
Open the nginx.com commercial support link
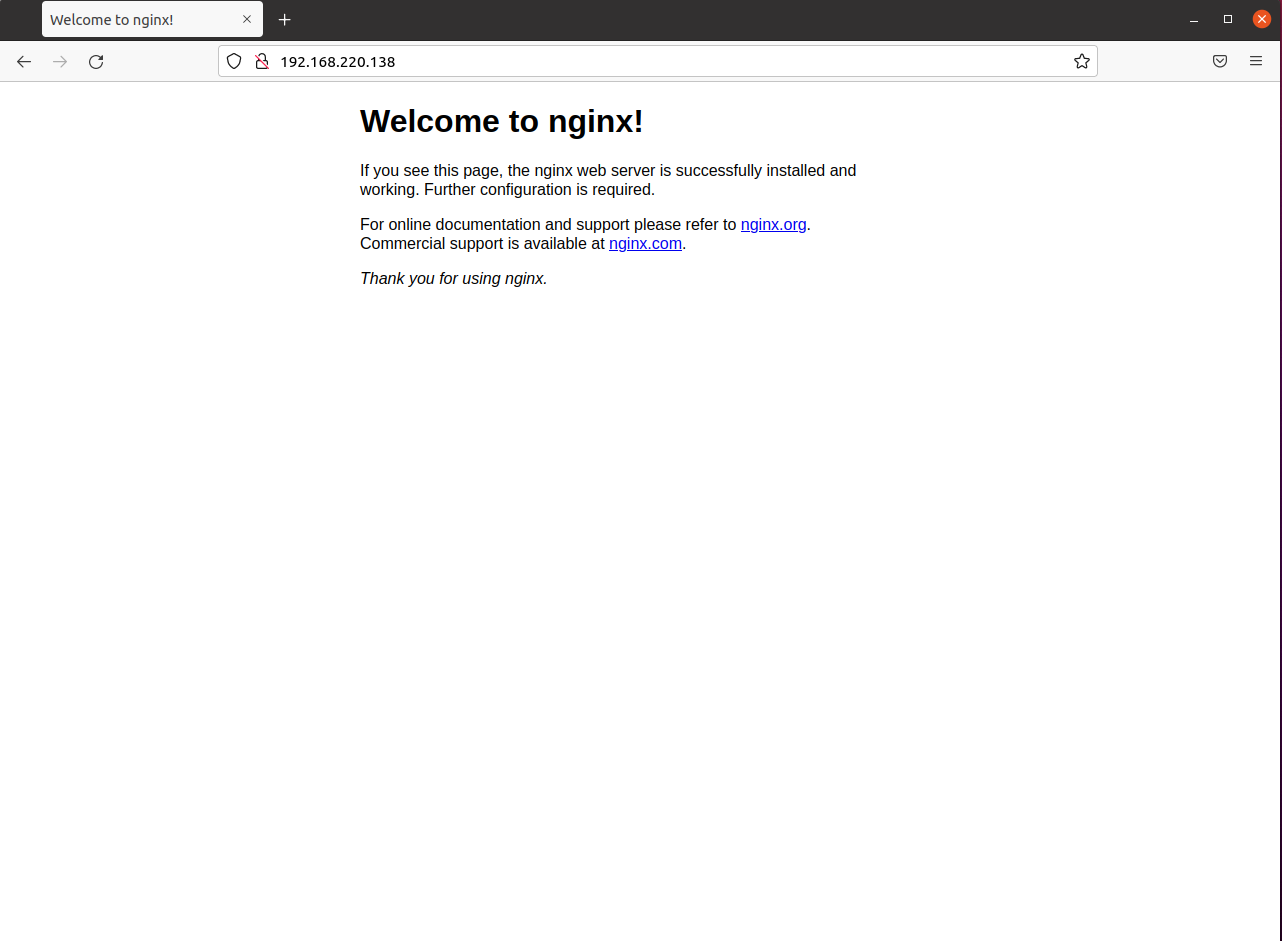tap(645, 243)
